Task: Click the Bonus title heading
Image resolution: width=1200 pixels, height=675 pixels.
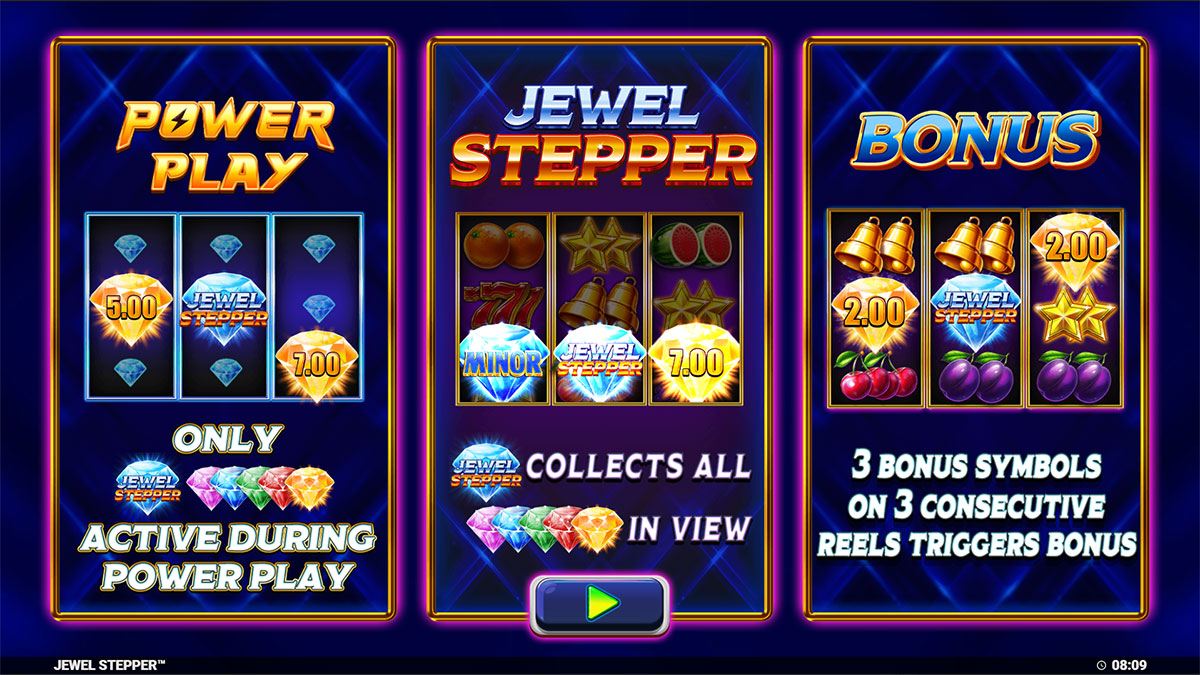Action: pos(975,140)
